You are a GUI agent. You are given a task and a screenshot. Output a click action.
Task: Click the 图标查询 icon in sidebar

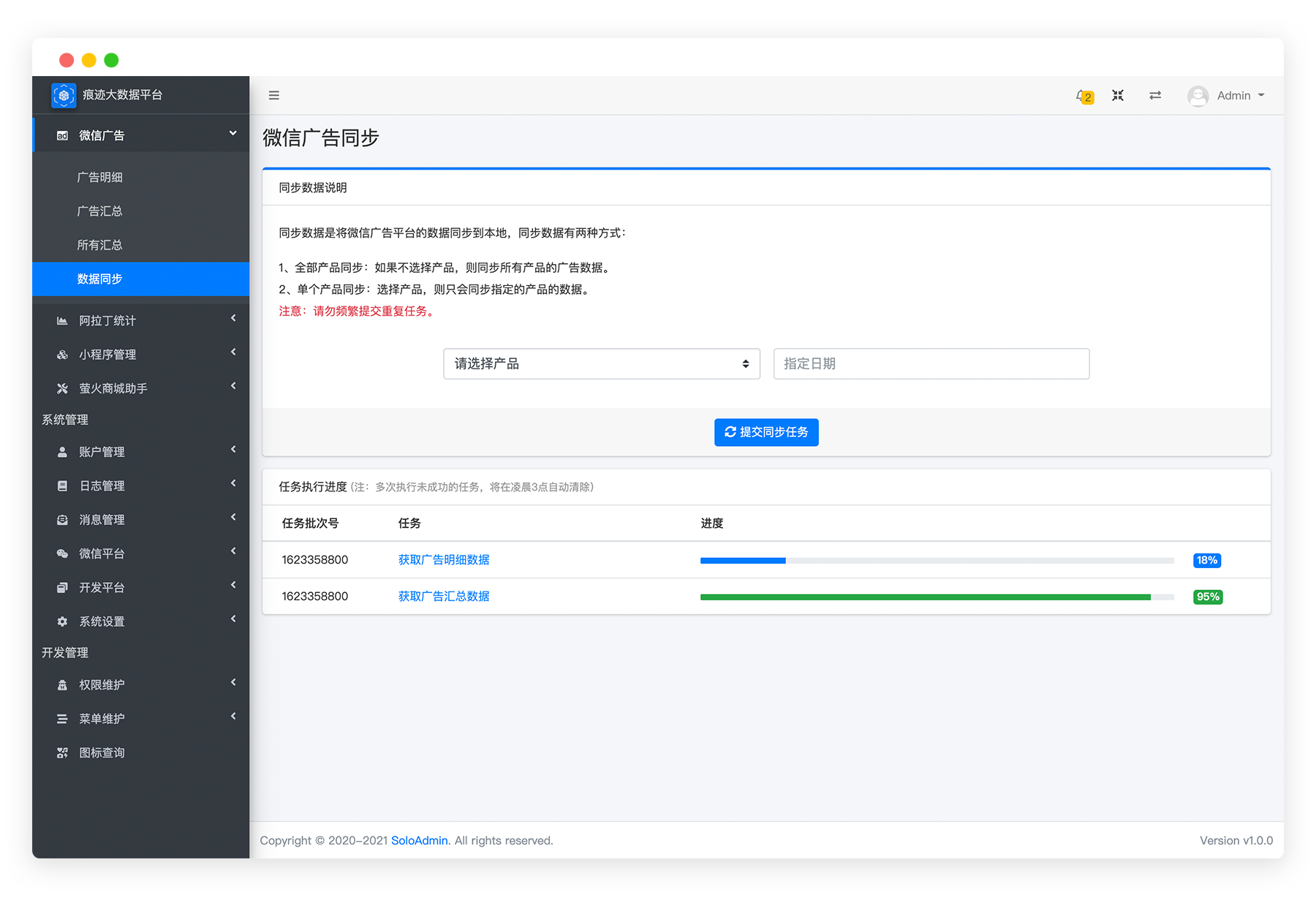click(62, 752)
